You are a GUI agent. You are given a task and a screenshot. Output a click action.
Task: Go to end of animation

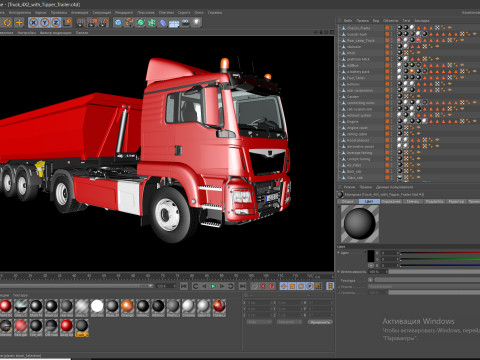[242, 286]
